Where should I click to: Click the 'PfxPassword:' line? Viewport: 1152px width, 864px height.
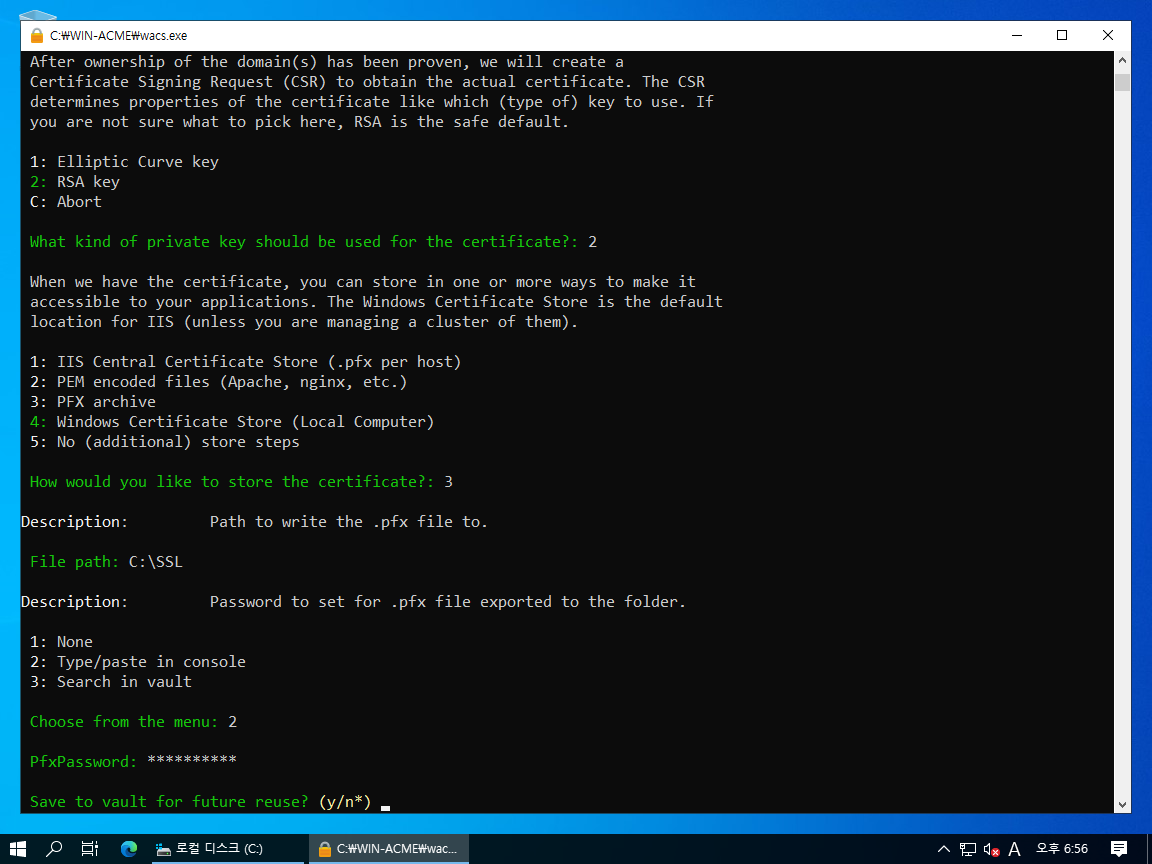pyautogui.click(x=133, y=761)
